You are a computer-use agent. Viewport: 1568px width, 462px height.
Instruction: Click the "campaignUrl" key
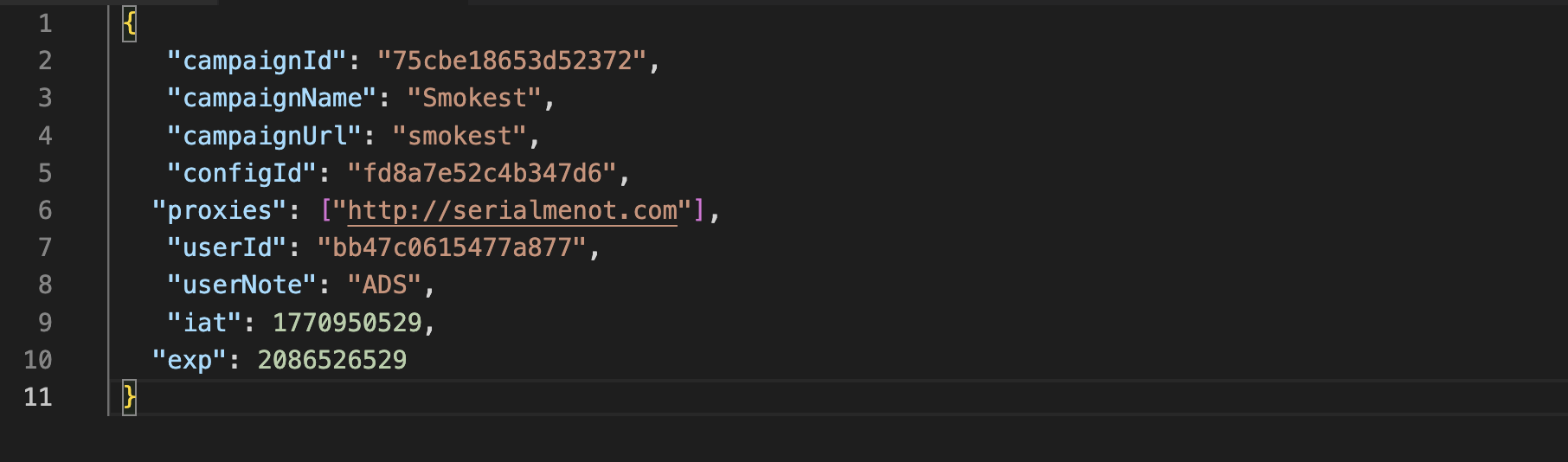point(264,136)
